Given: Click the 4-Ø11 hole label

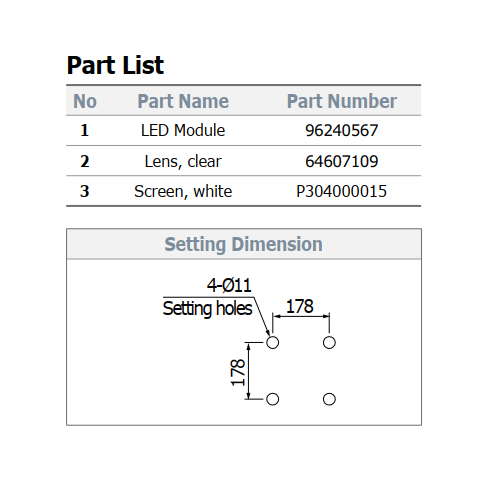Looking at the screenshot, I should pos(229,285).
